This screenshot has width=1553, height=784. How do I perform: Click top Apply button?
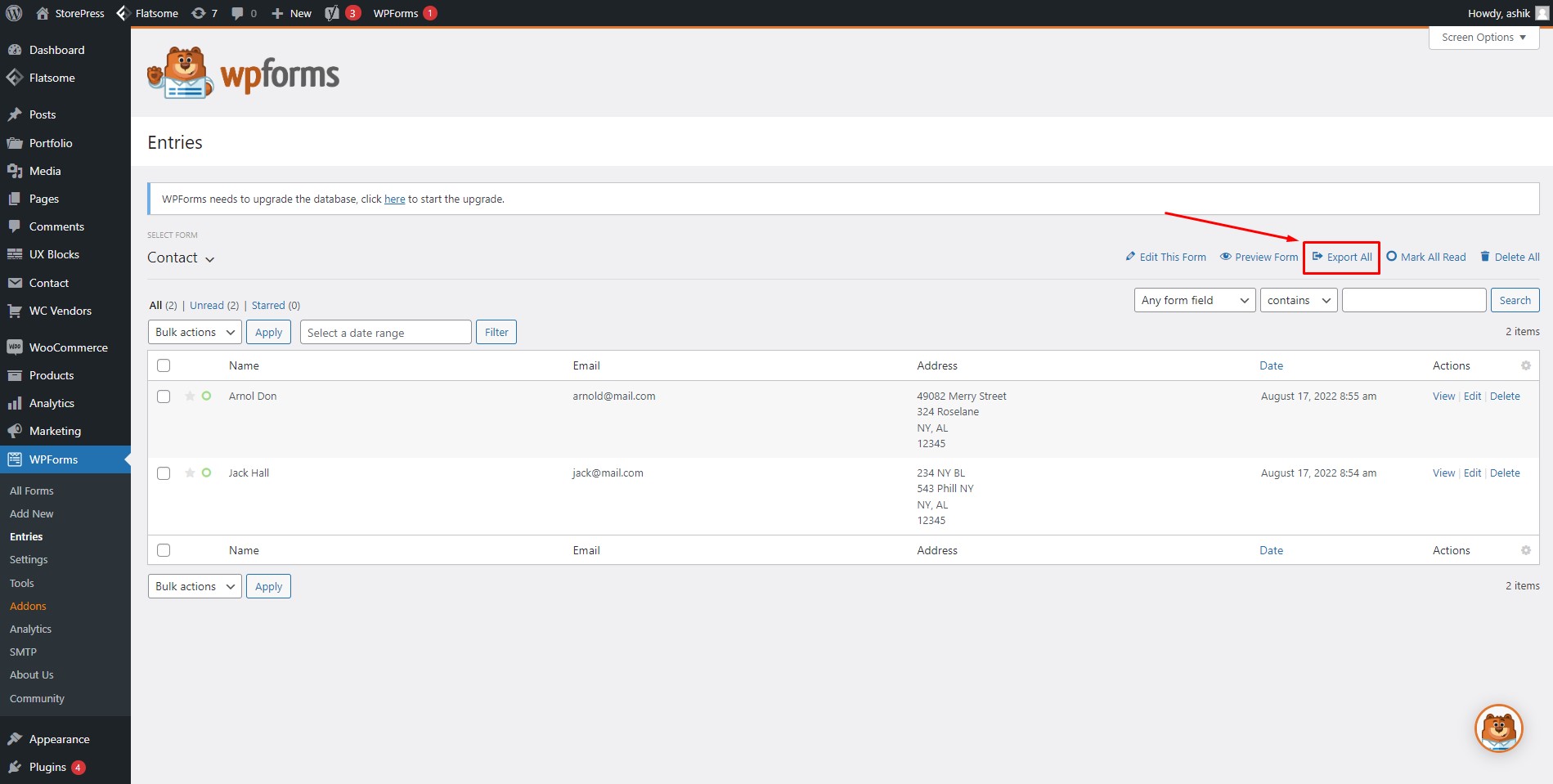tap(268, 332)
